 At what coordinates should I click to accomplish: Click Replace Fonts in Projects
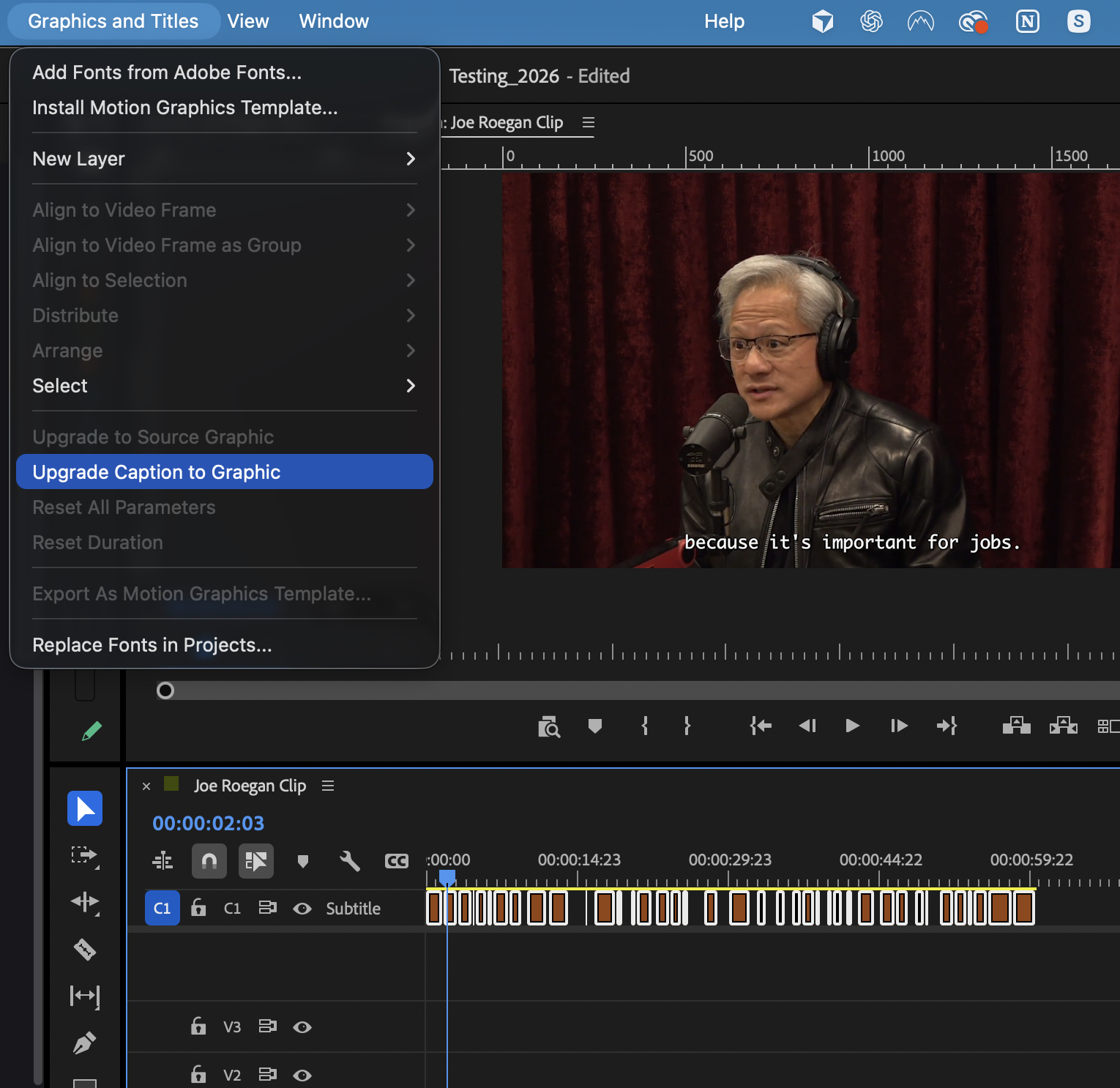[152, 644]
